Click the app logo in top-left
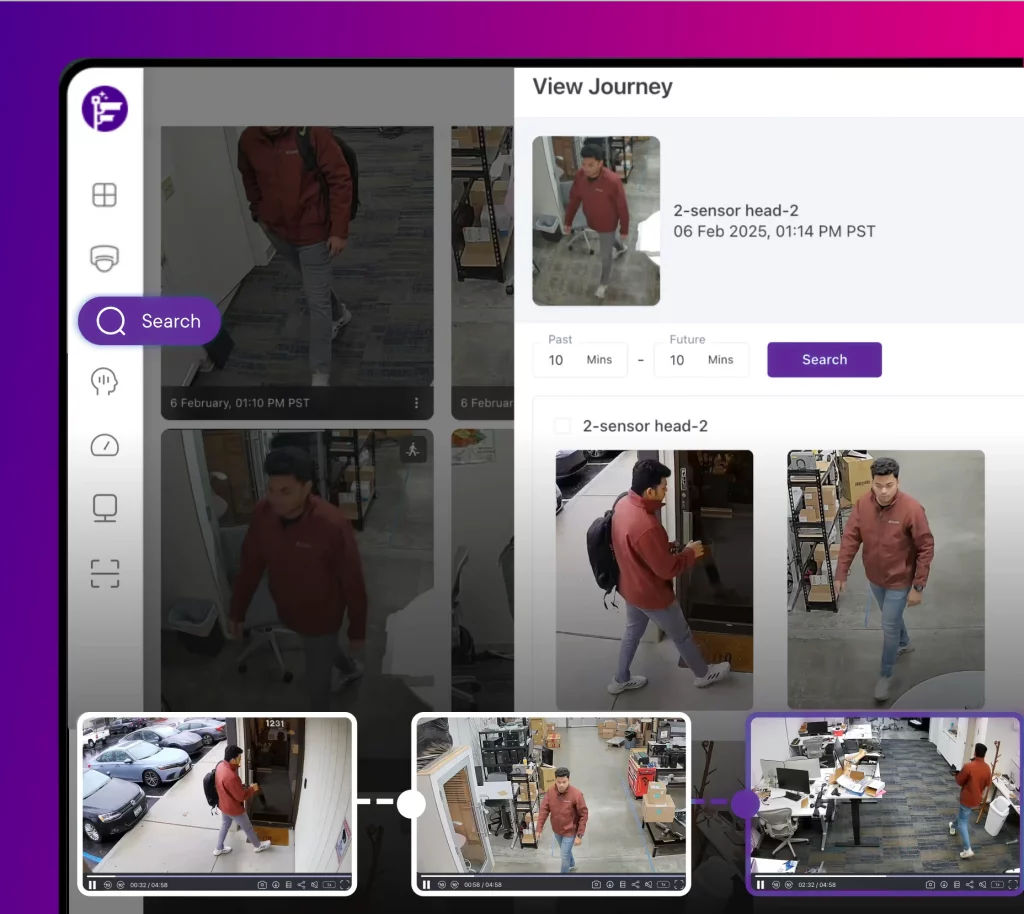The image size is (1024, 914). click(x=105, y=109)
